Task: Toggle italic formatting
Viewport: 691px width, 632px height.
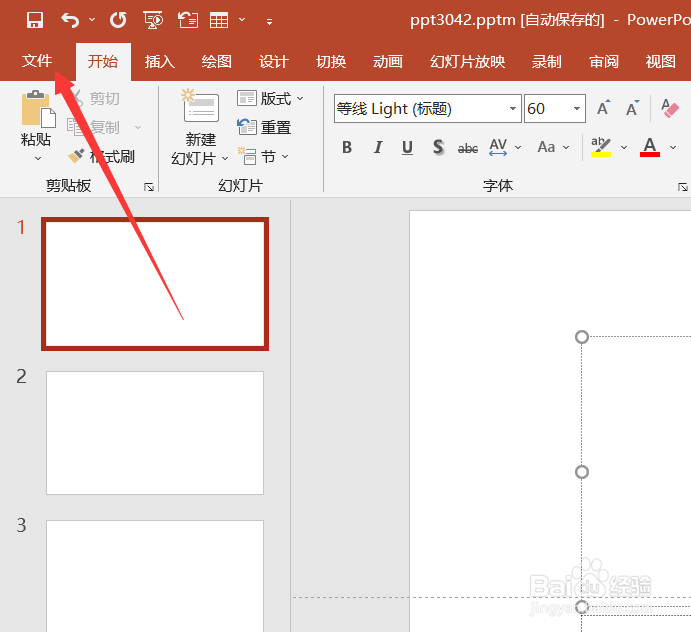Action: (x=378, y=147)
